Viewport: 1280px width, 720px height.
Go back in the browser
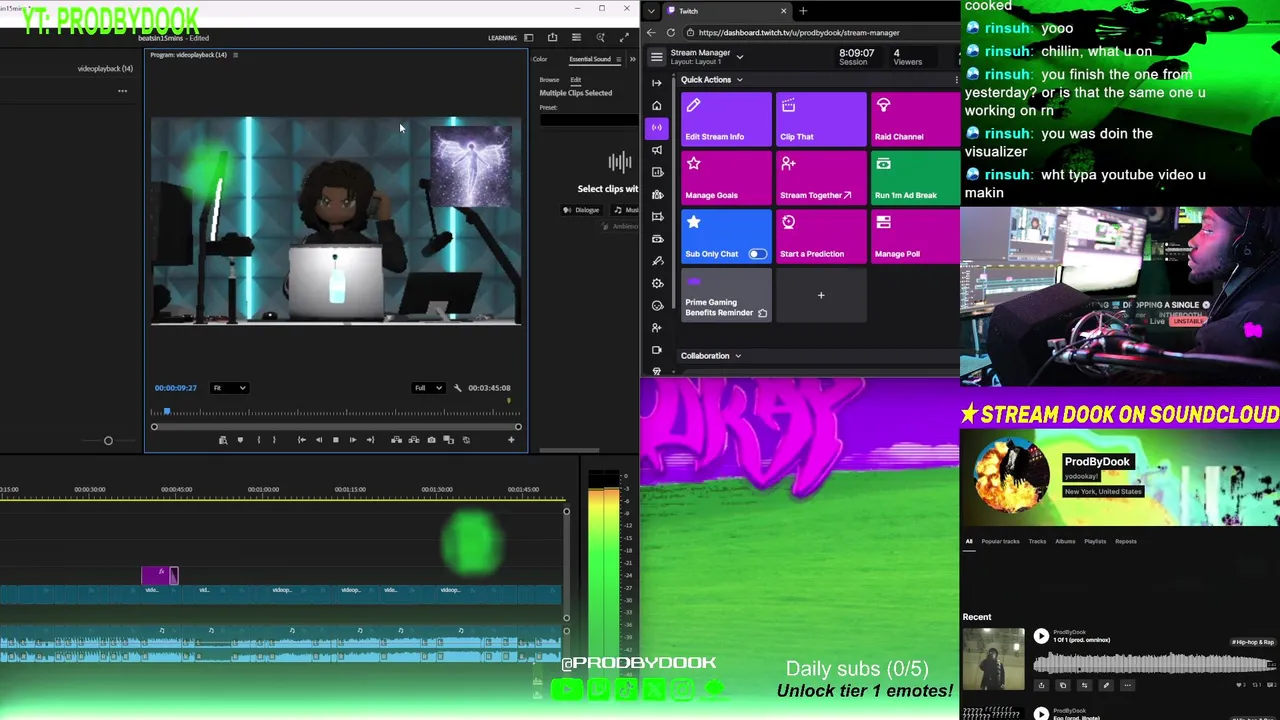coord(652,32)
